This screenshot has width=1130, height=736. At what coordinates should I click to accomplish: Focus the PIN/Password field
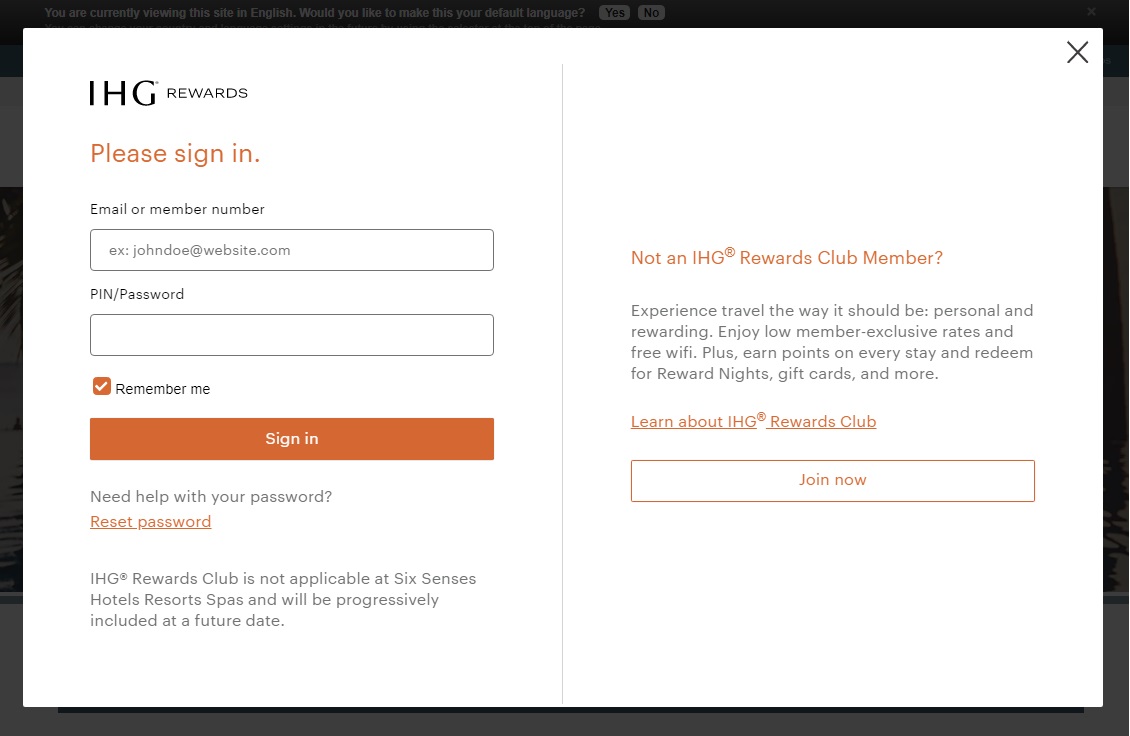click(291, 334)
